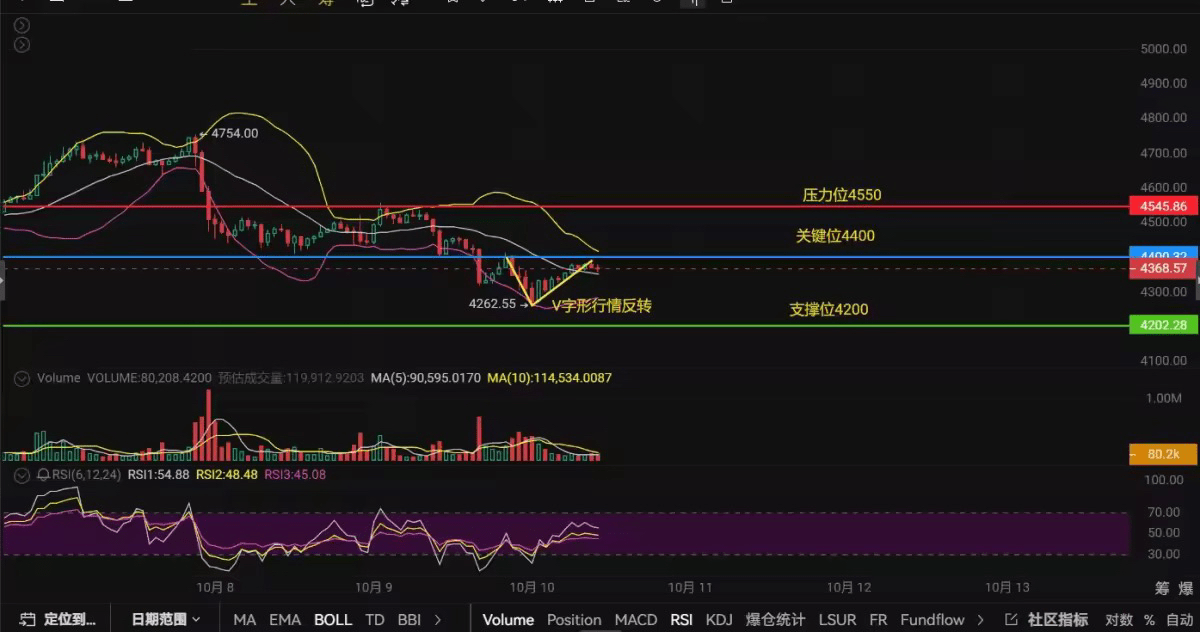Open the 爆仓统计 liquidation stats indicator
The width and height of the screenshot is (1200, 632).
coord(776,619)
